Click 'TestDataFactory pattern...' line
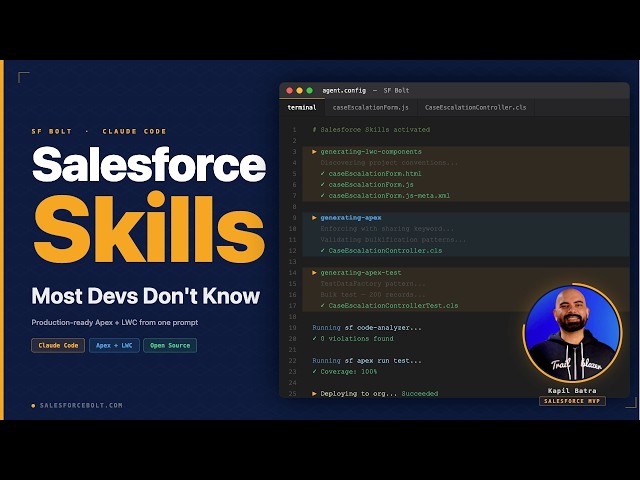 [x=373, y=284]
